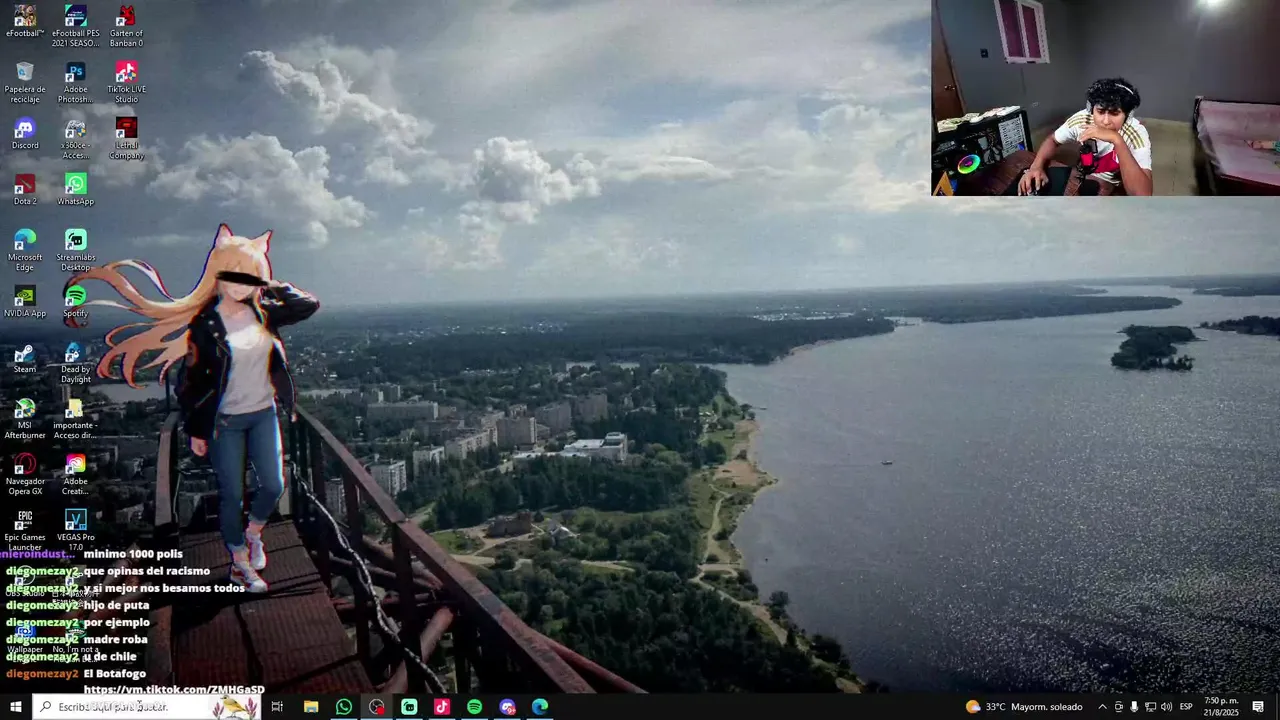The width and height of the screenshot is (1280, 720).
Task: Click the vm.tiktok.com link in chat
Action: 174,690
